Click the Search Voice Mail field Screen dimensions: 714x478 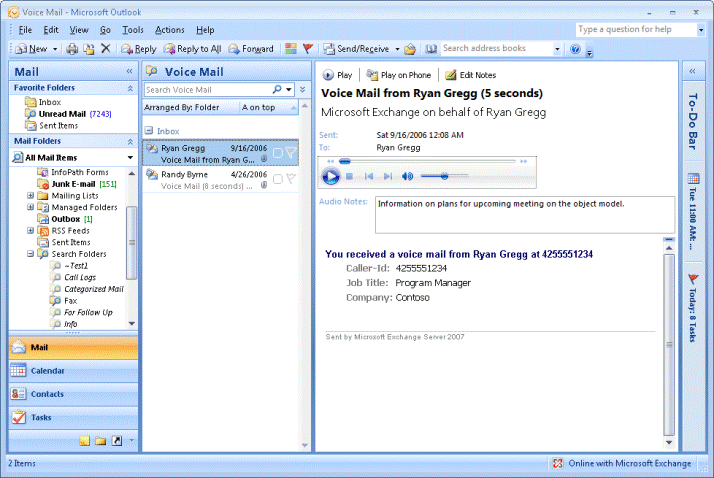tap(208, 90)
